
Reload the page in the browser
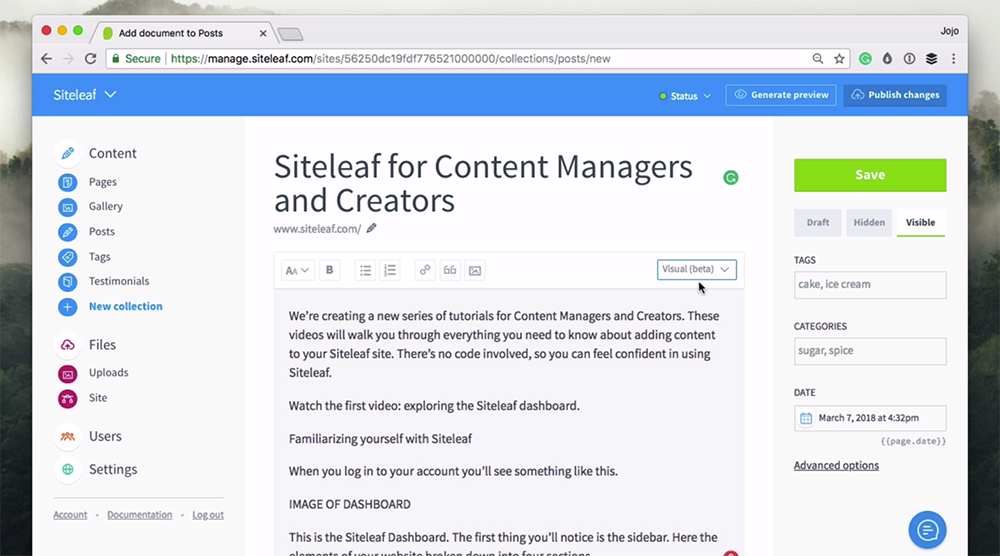pos(91,59)
